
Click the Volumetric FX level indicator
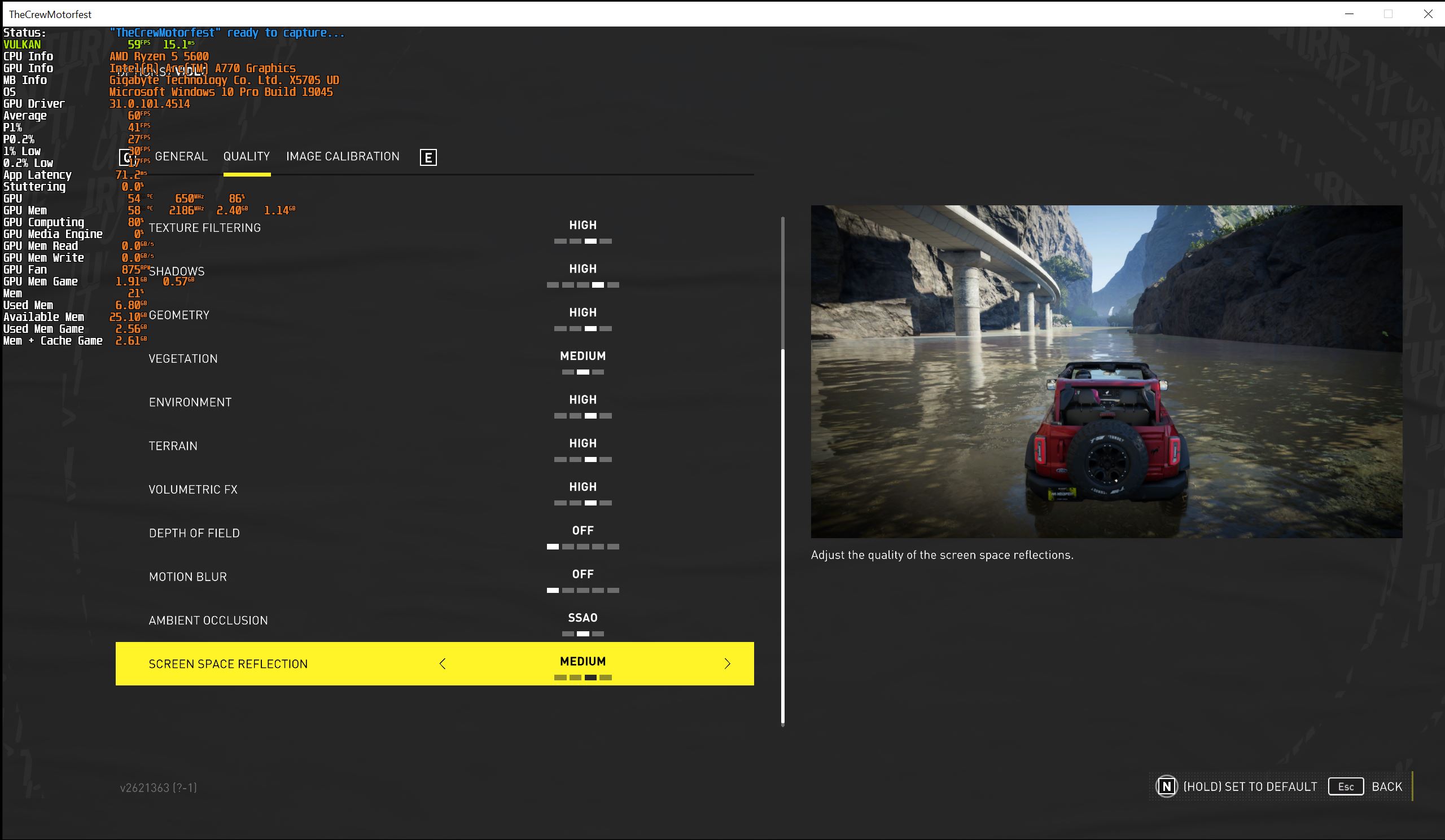click(583, 503)
